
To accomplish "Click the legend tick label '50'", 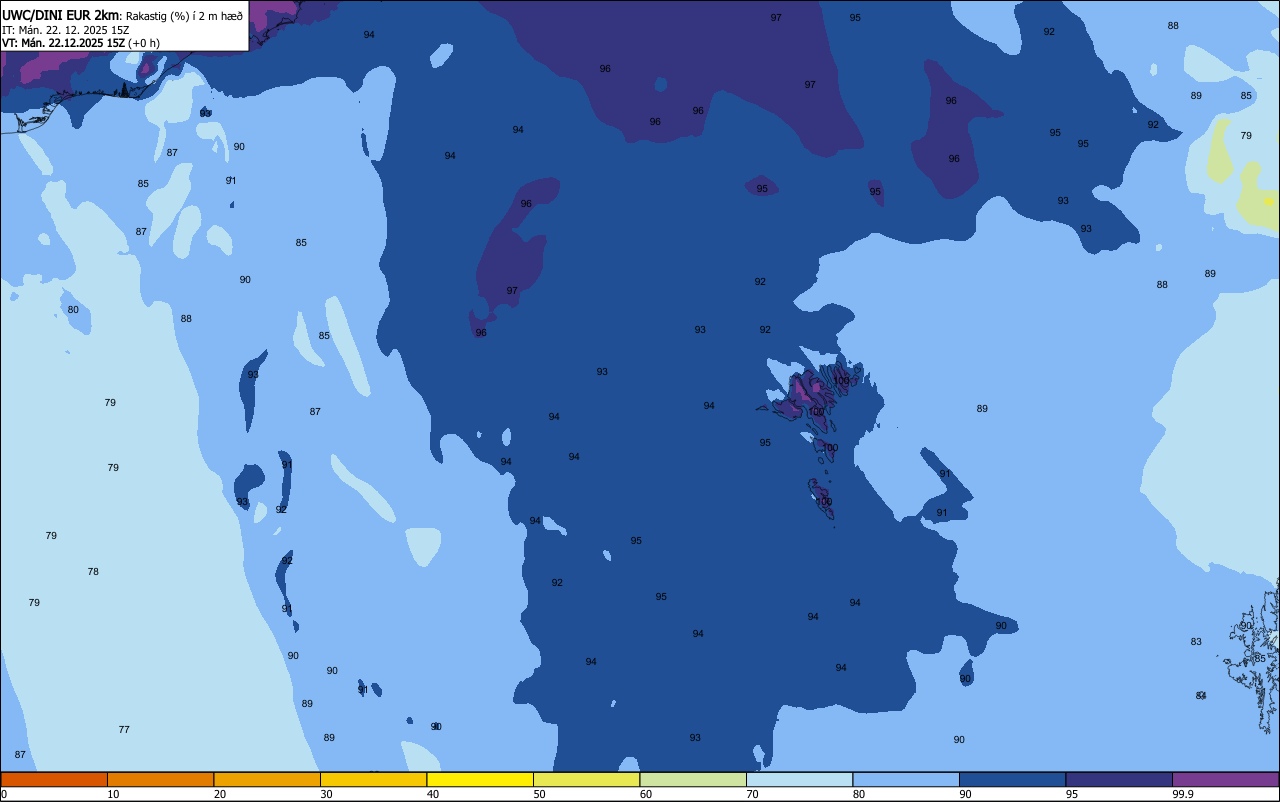I will coord(540,794).
